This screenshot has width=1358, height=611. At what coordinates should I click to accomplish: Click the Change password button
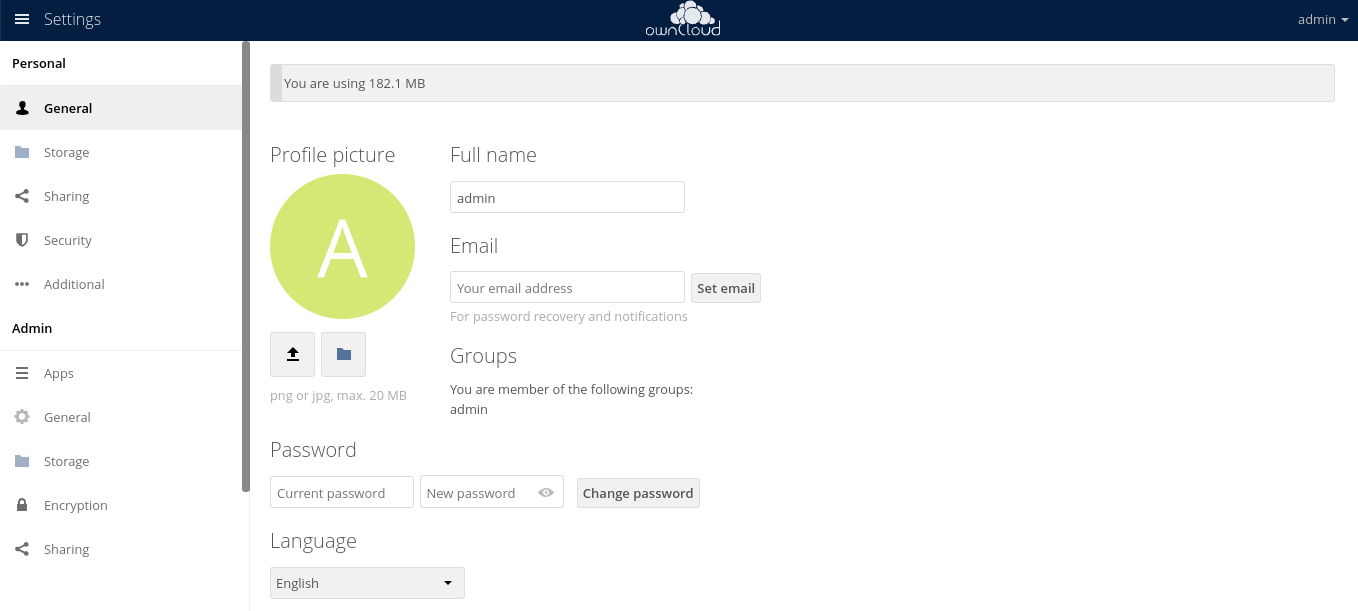coord(638,492)
